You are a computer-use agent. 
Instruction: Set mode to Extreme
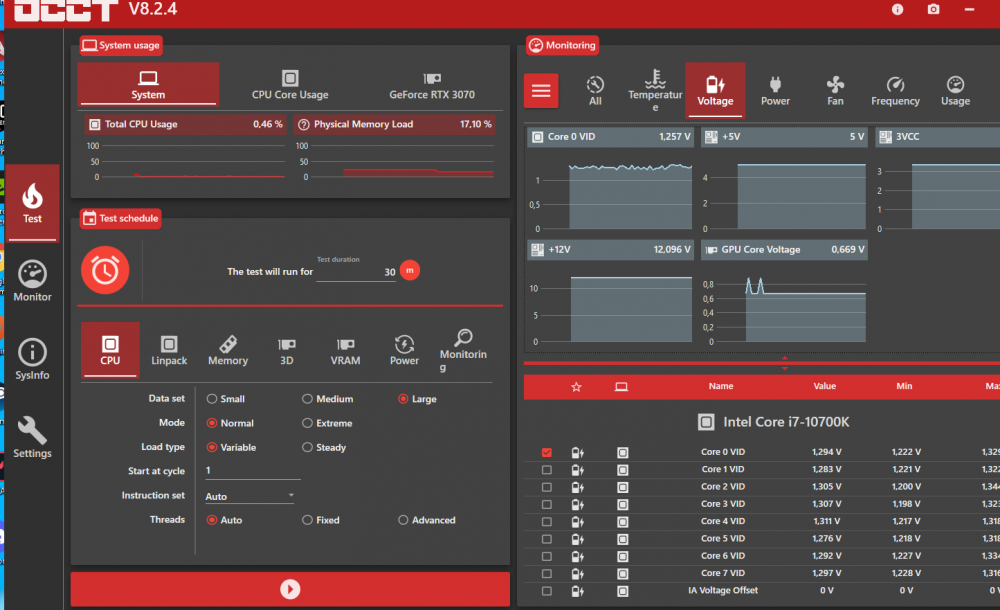(327, 423)
